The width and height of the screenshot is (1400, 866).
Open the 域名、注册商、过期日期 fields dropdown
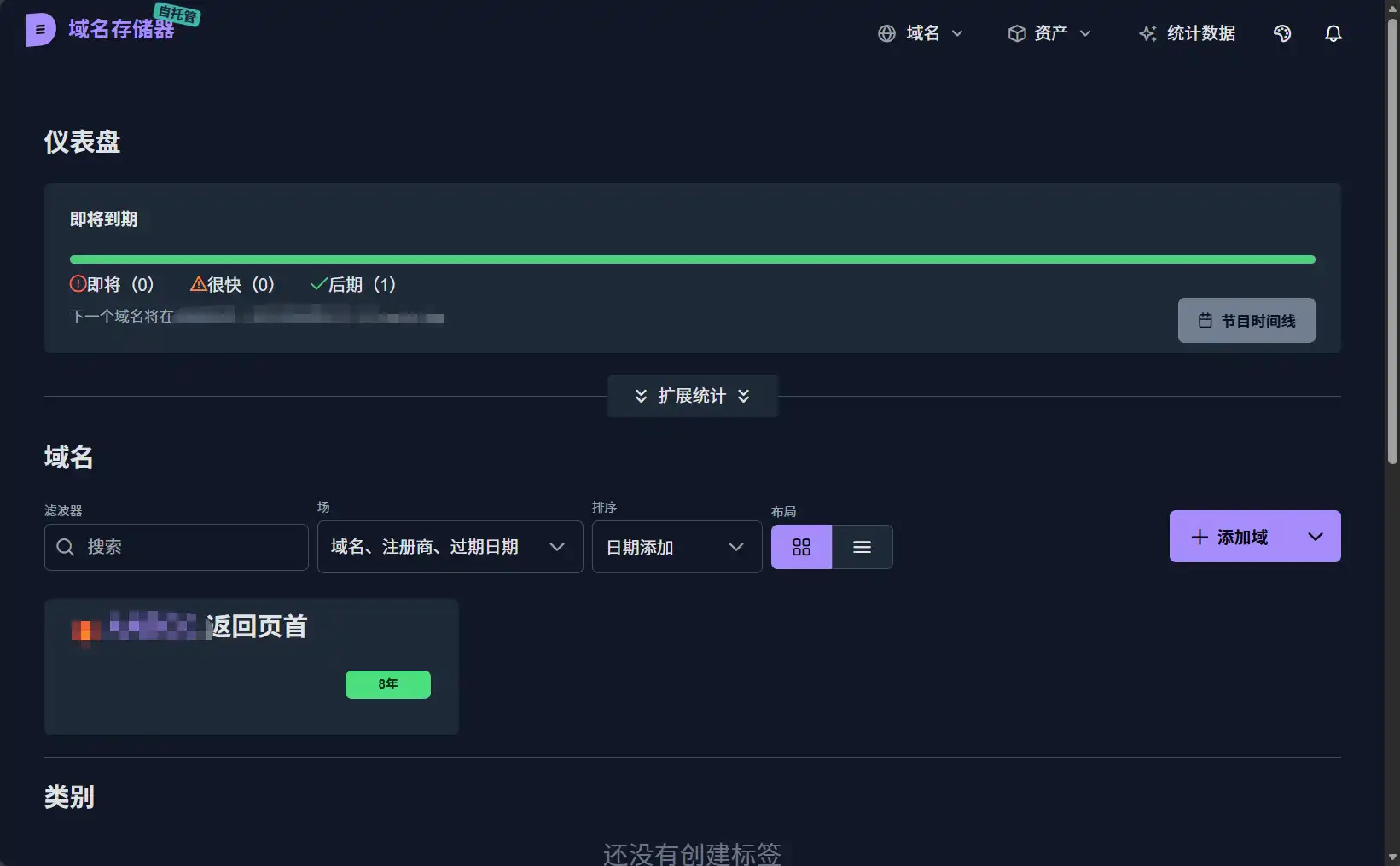click(x=450, y=547)
